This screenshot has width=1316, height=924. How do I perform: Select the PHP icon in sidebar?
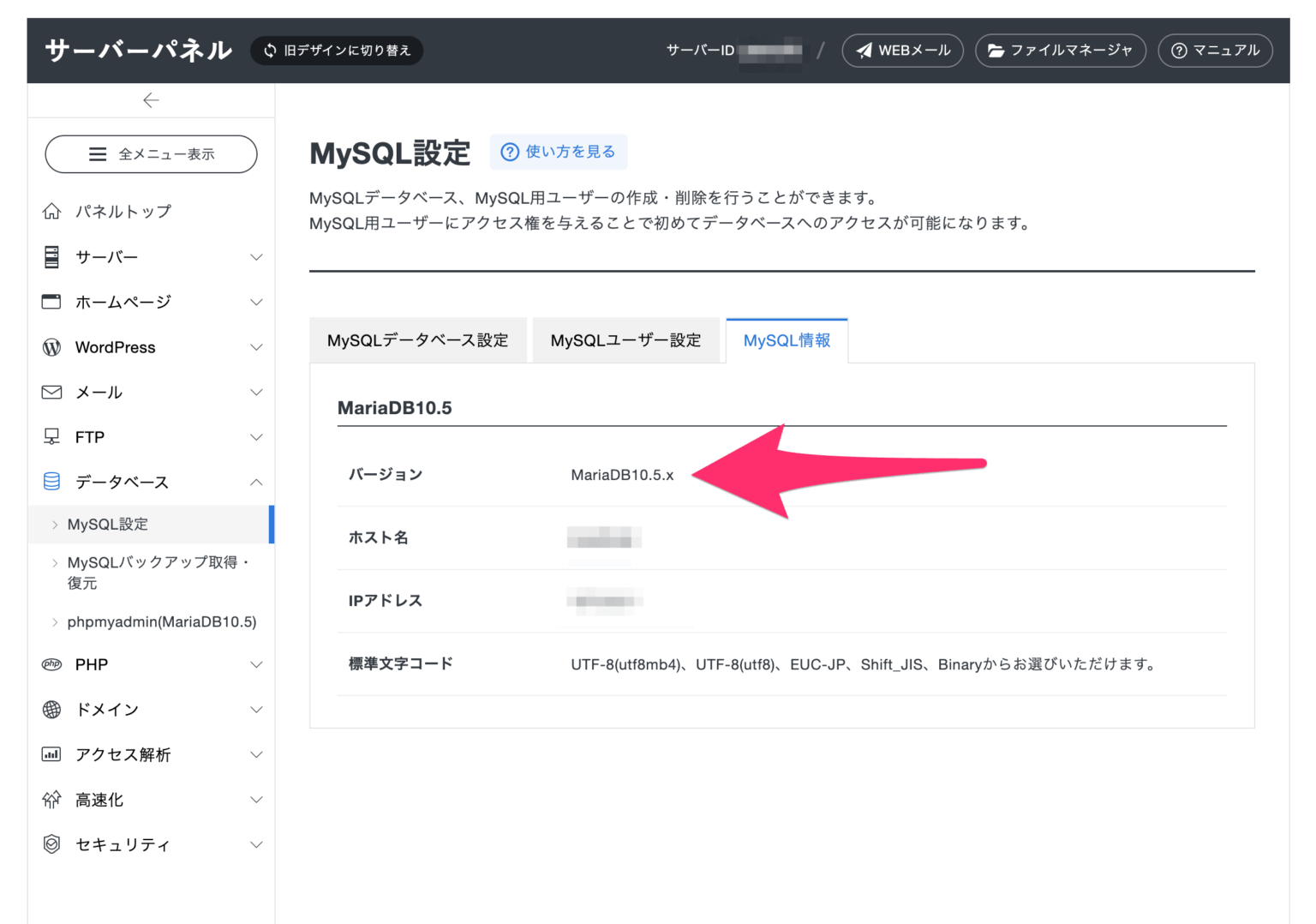(51, 664)
